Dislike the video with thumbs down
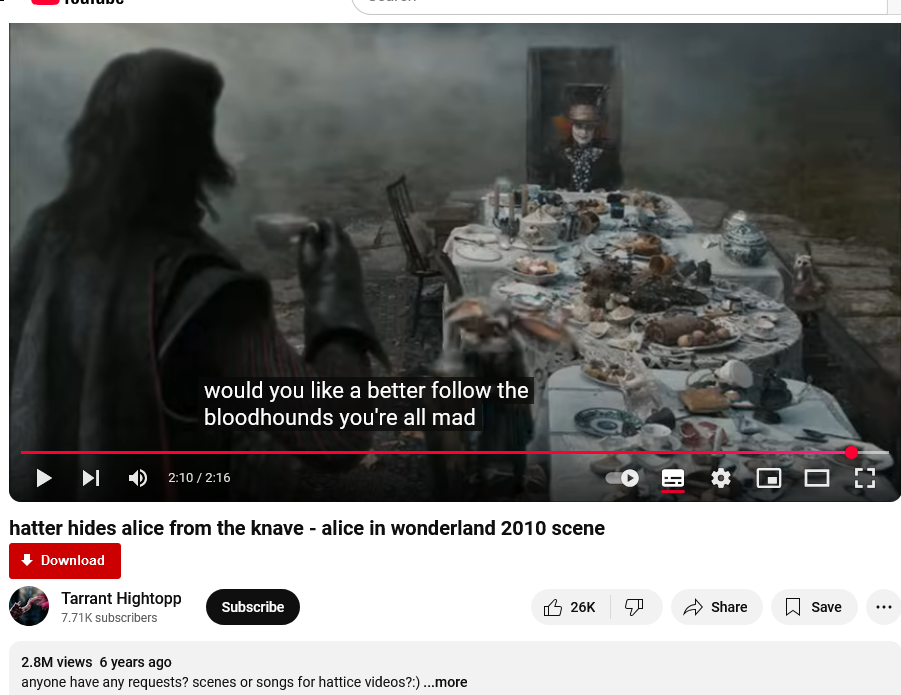This screenshot has height=695, width=901. click(x=635, y=607)
